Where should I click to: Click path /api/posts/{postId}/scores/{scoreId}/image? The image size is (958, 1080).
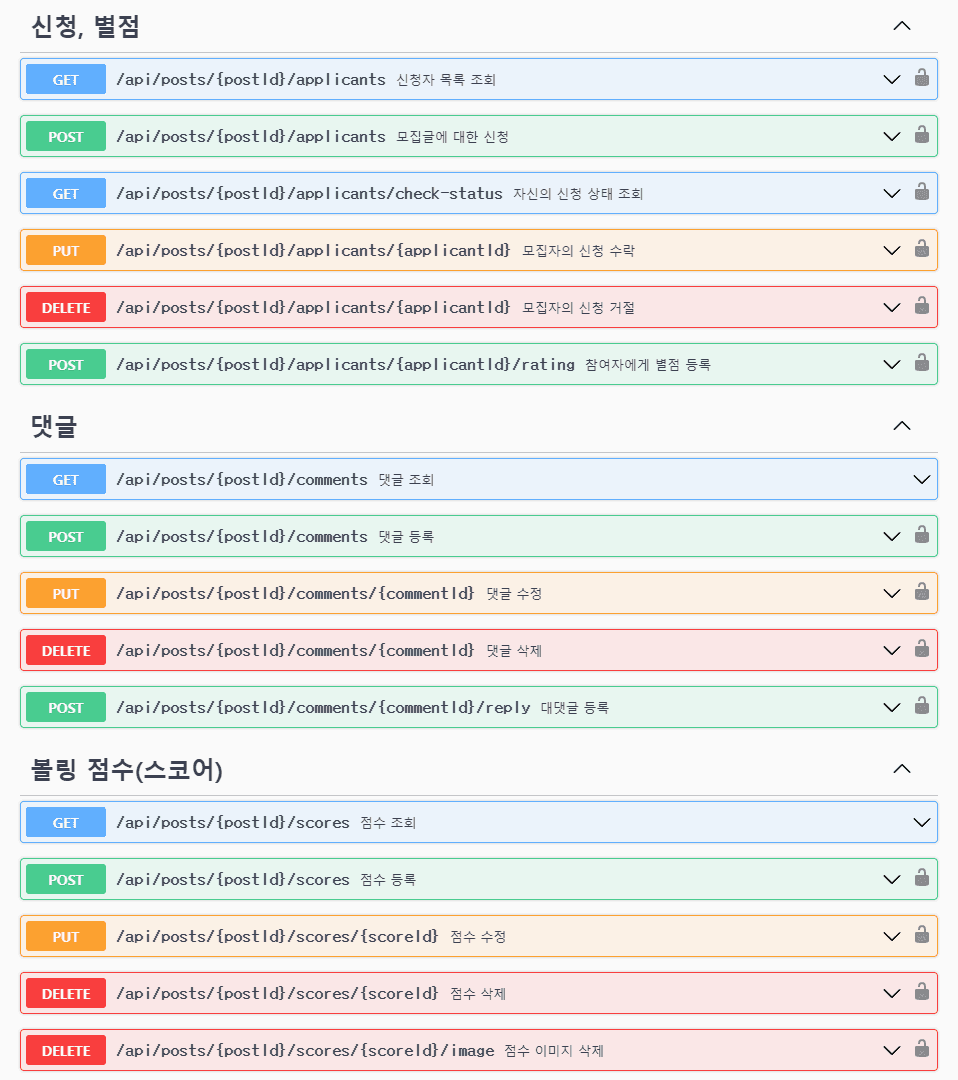(x=305, y=1050)
